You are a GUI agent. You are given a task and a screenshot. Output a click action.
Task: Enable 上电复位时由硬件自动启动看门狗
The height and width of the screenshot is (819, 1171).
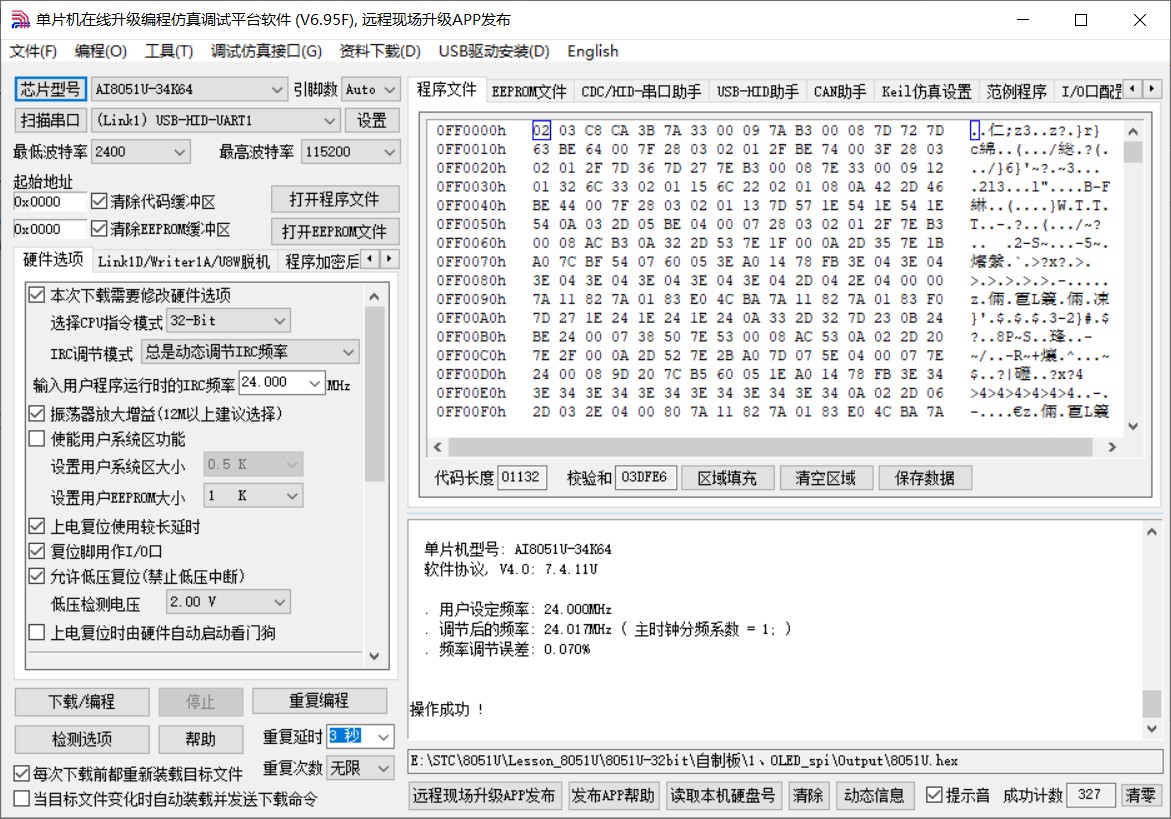click(152, 632)
